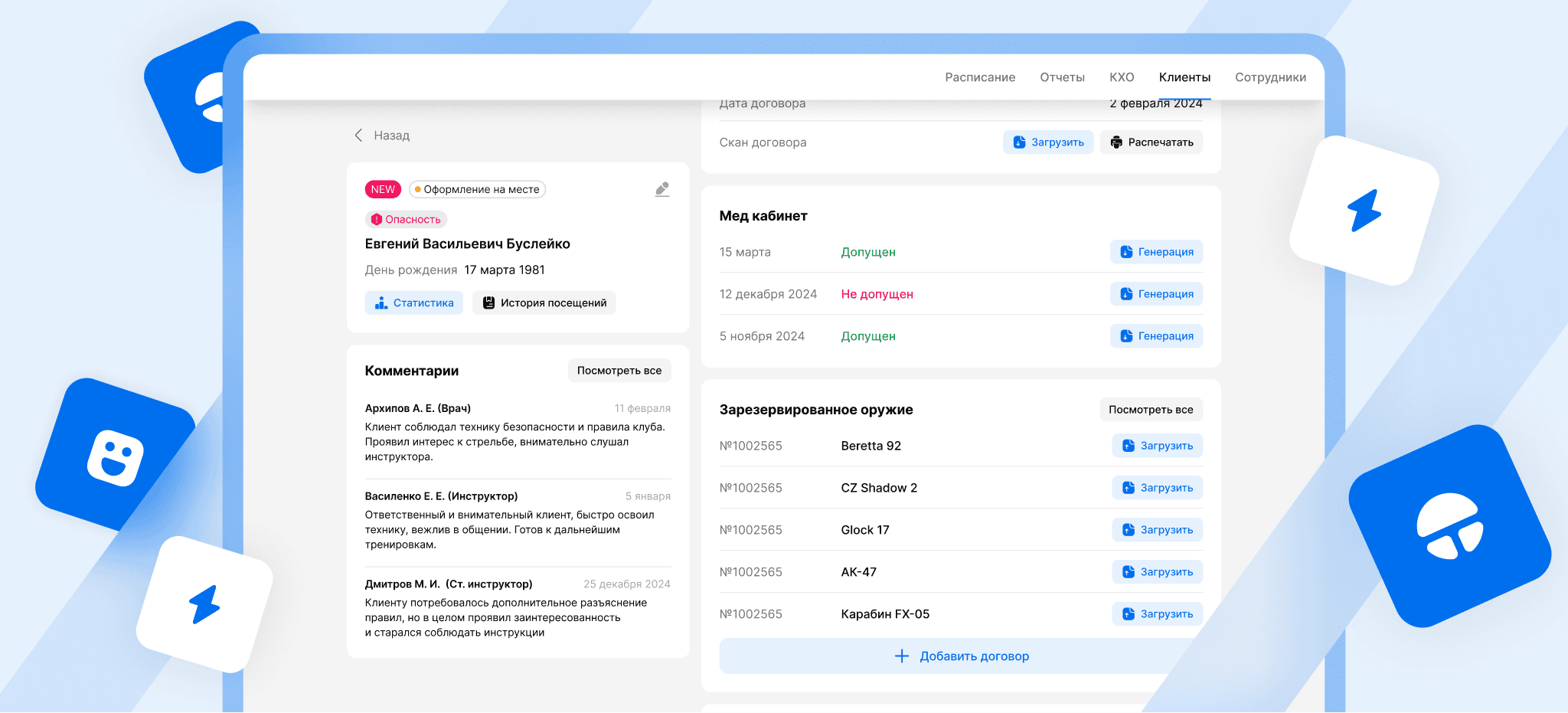The width and height of the screenshot is (1568, 713).
Task: Open История посещений
Action: (544, 303)
